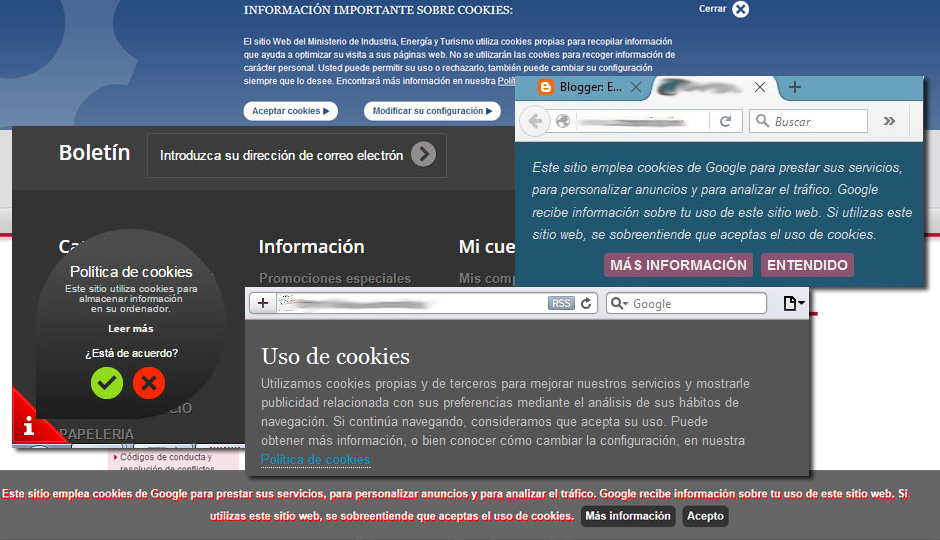Click the Safari add bookmark plus button
Image resolution: width=940 pixels, height=540 pixels.
[263, 303]
